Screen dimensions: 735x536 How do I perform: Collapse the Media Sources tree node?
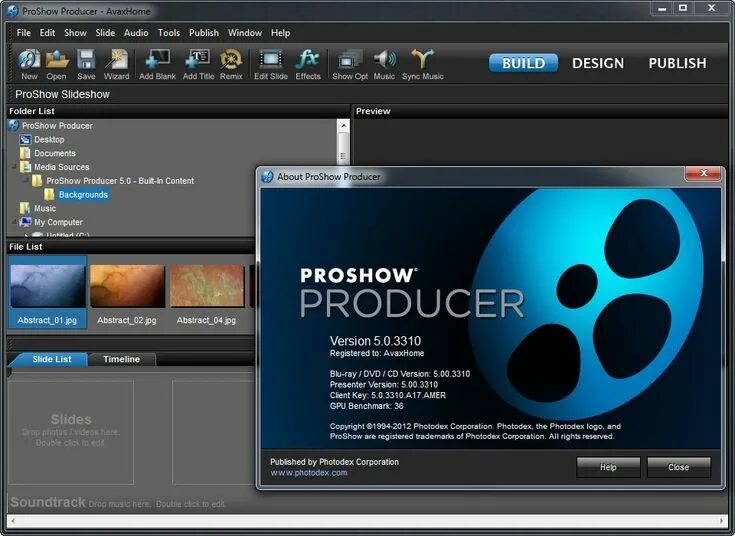point(14,166)
